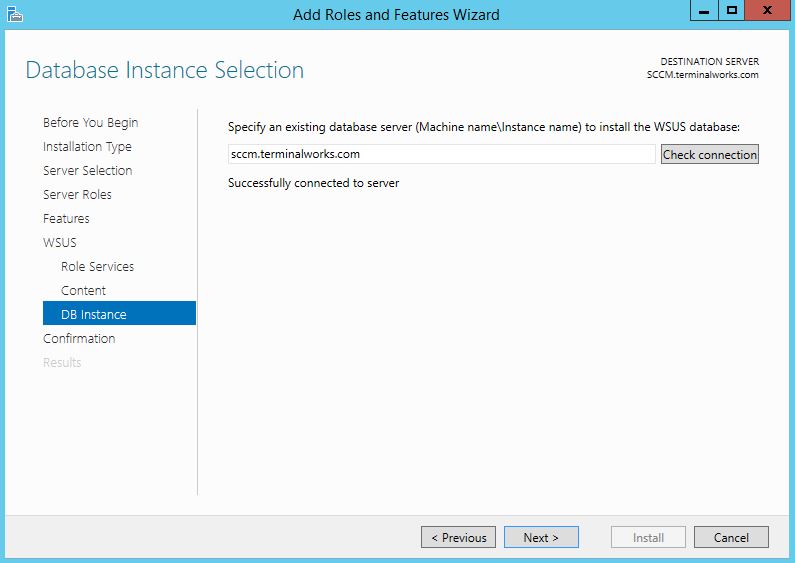Screen dimensions: 795x563
Task: Select the WSUS section in the sidebar
Action: click(x=60, y=242)
